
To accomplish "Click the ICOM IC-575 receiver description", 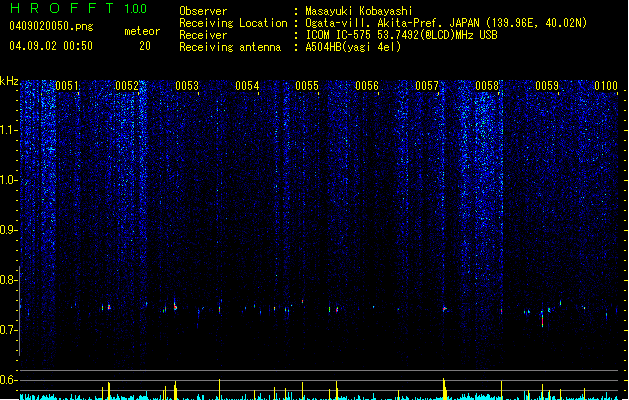I will 401,35.
